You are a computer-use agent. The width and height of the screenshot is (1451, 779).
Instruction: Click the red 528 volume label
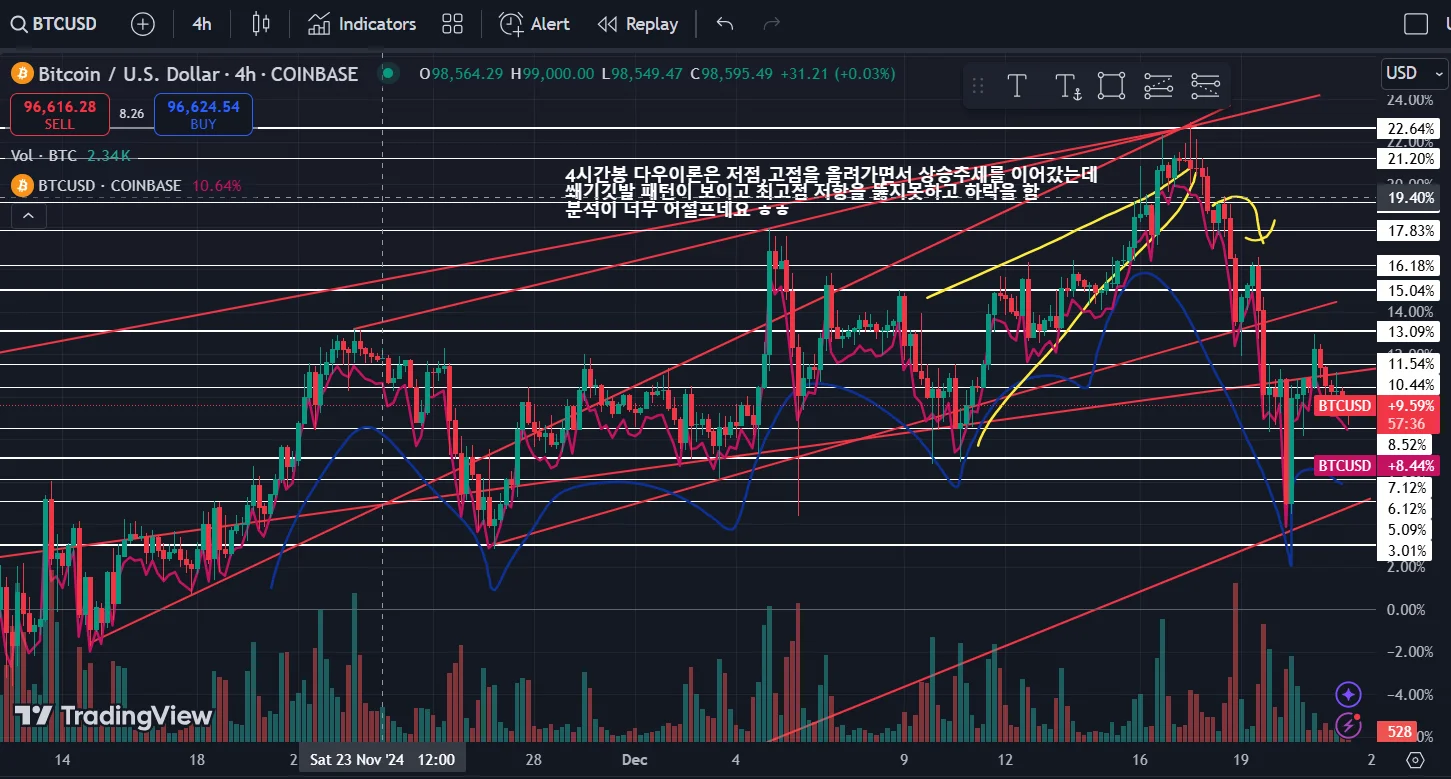click(x=1399, y=731)
